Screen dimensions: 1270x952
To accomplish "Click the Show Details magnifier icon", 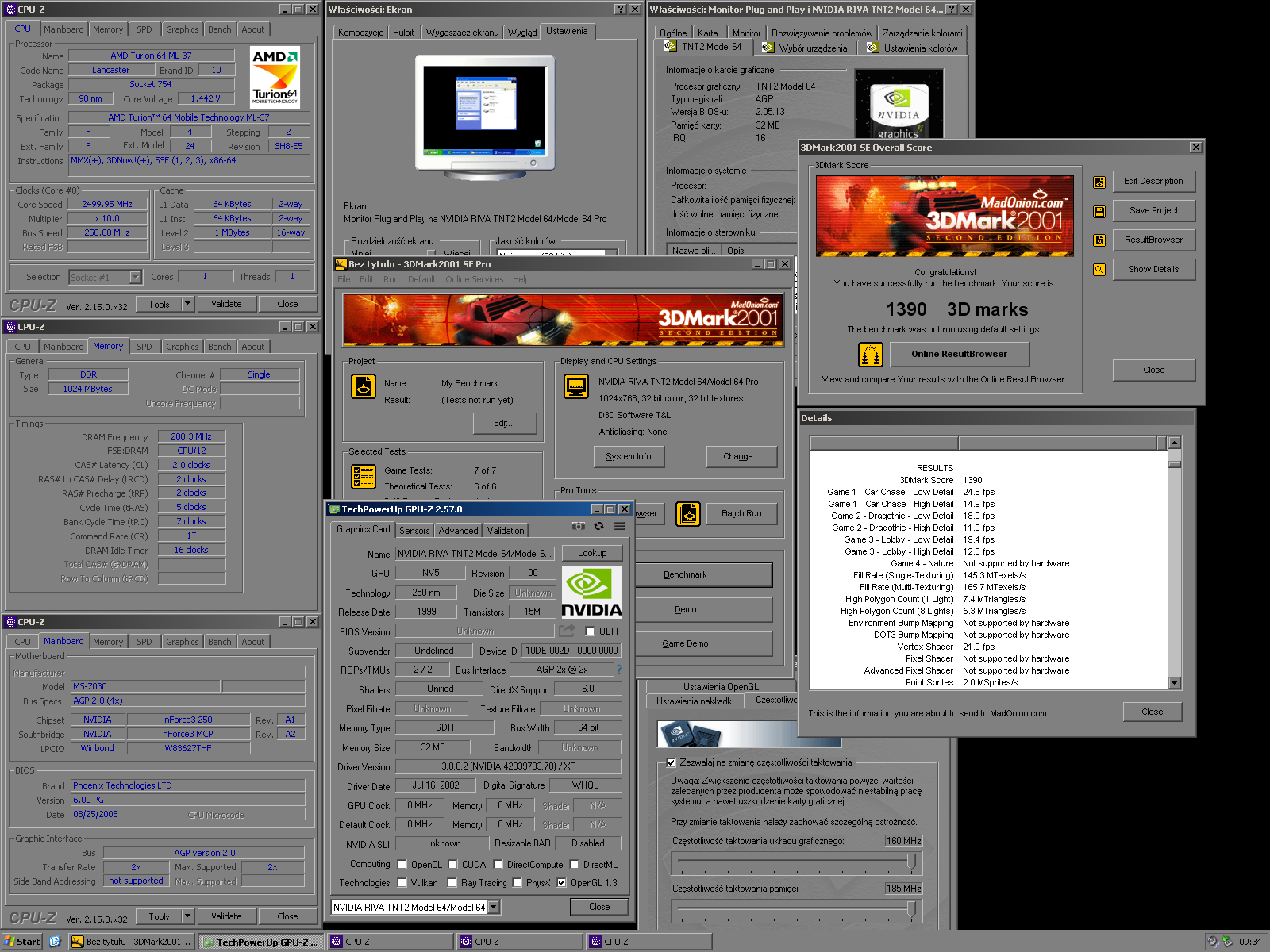I will point(1099,270).
